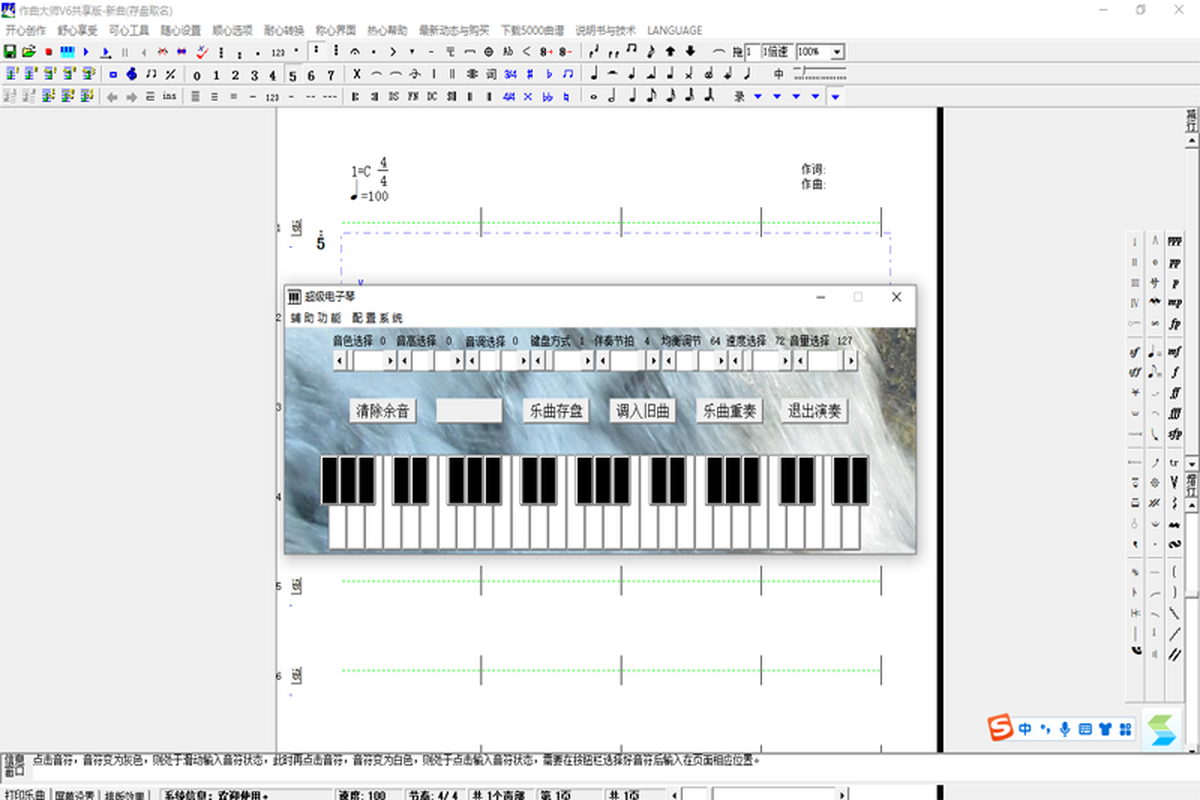Click the piano keyboard icon in toolbar
Screen dimensions: 1200x800
pos(67,51)
